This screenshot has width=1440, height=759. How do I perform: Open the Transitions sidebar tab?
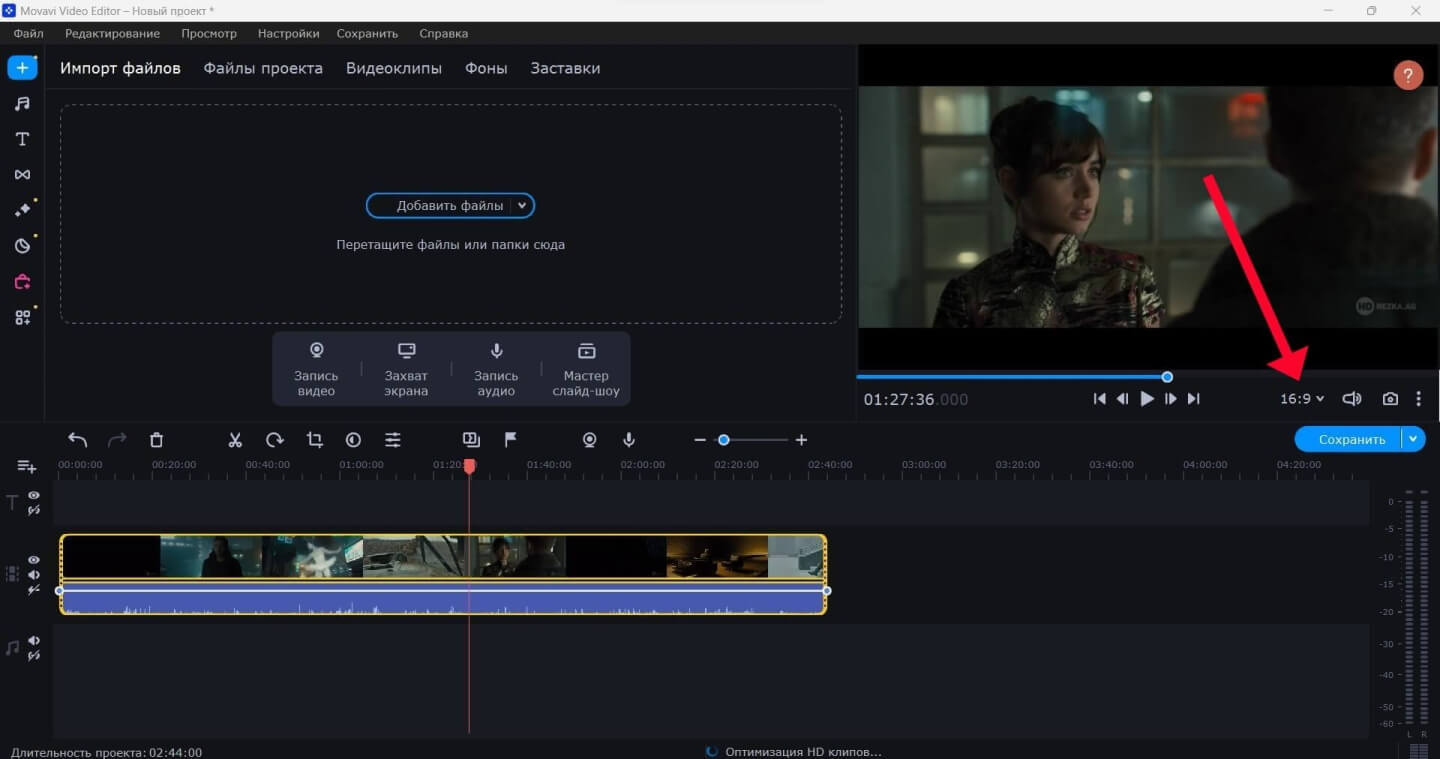(x=22, y=175)
